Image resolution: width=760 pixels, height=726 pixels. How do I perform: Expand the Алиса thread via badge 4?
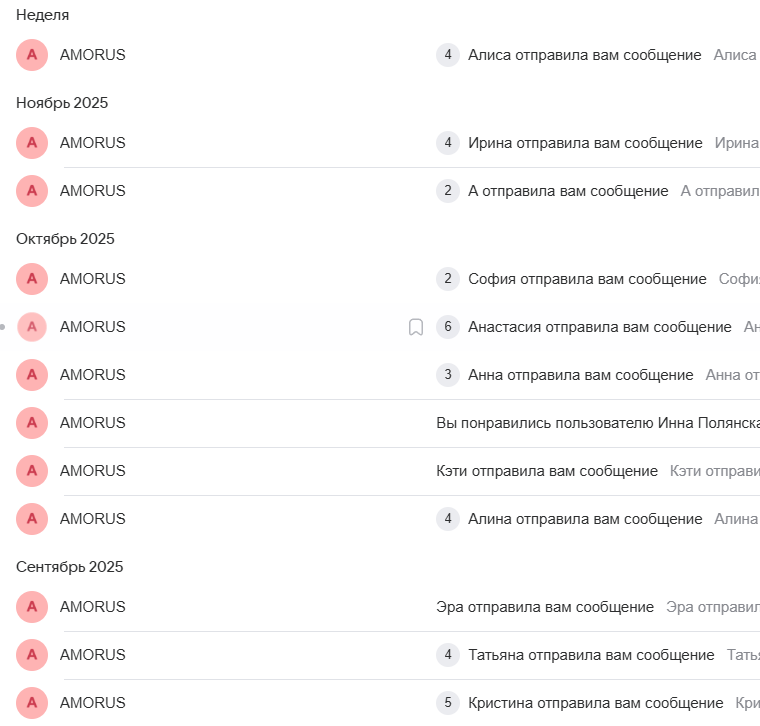448,55
